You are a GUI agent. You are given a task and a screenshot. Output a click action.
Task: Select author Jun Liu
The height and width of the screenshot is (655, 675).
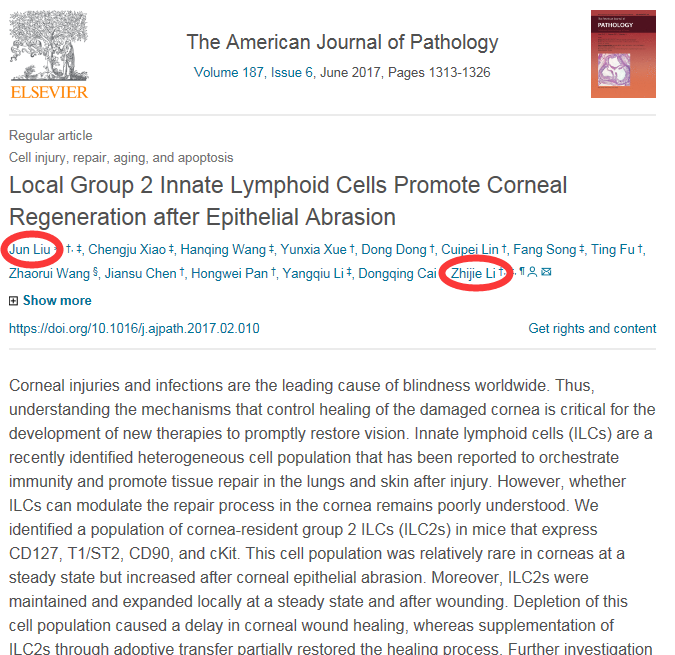pyautogui.click(x=30, y=250)
